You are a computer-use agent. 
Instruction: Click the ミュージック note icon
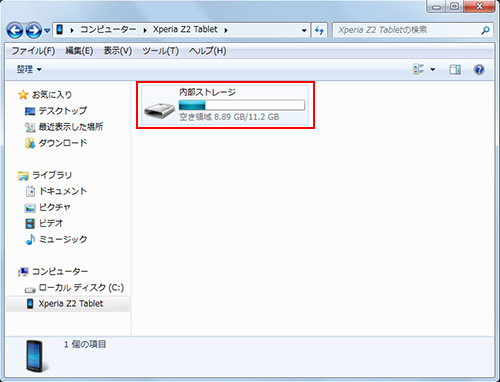(x=30, y=239)
